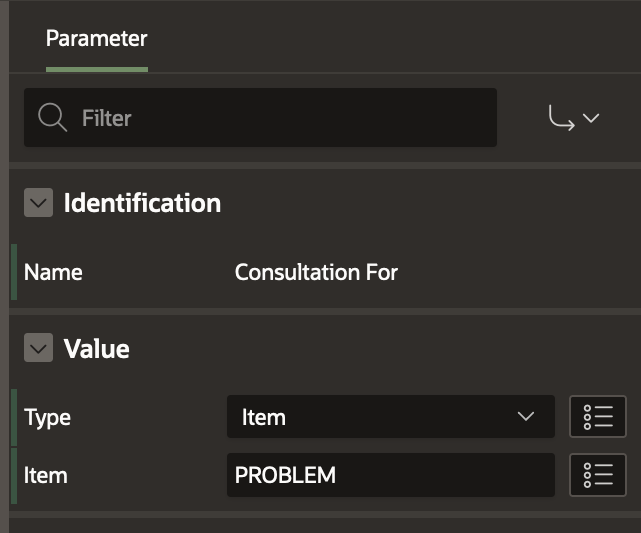This screenshot has height=533, width=641.
Task: Collapse the Value section chevron
Action: pyautogui.click(x=38, y=349)
